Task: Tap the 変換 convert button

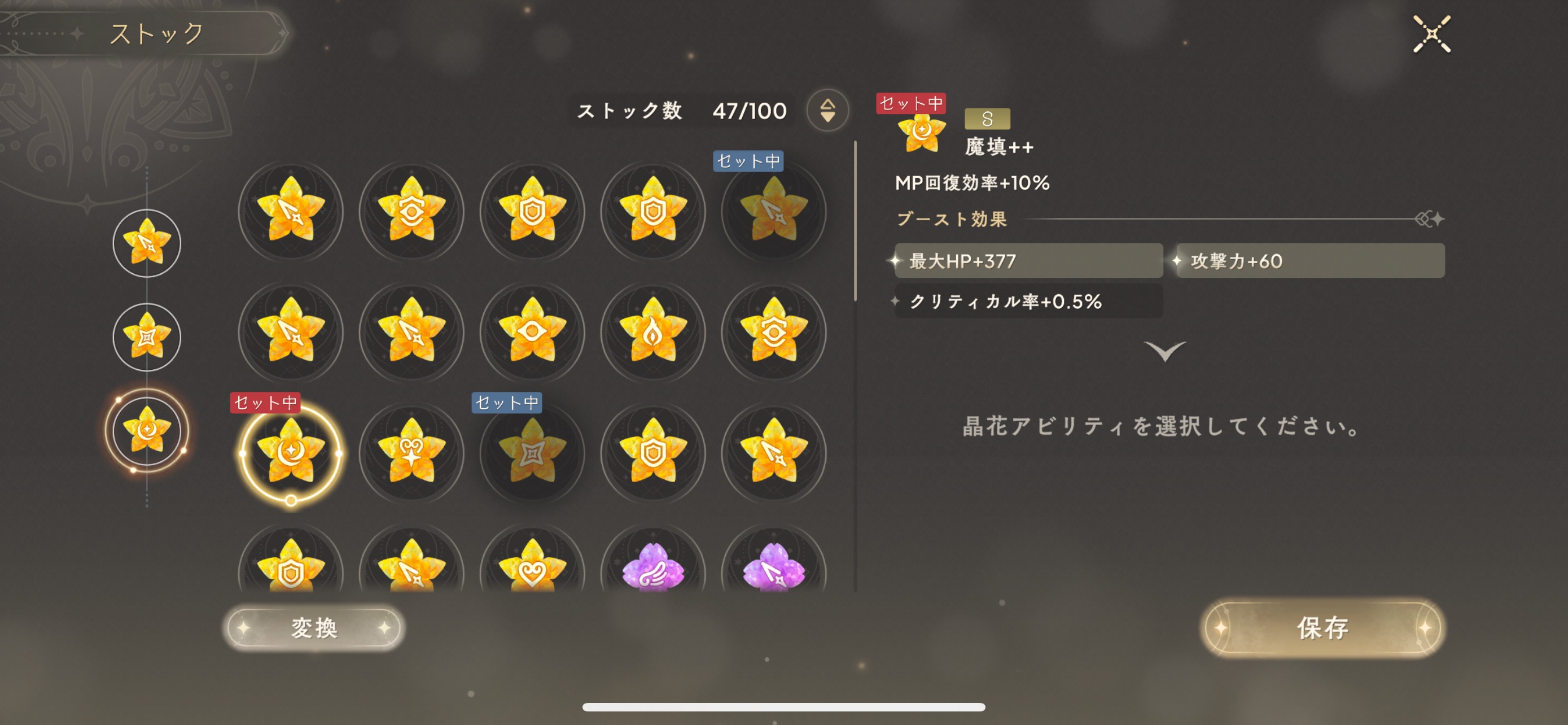Action: coord(314,628)
